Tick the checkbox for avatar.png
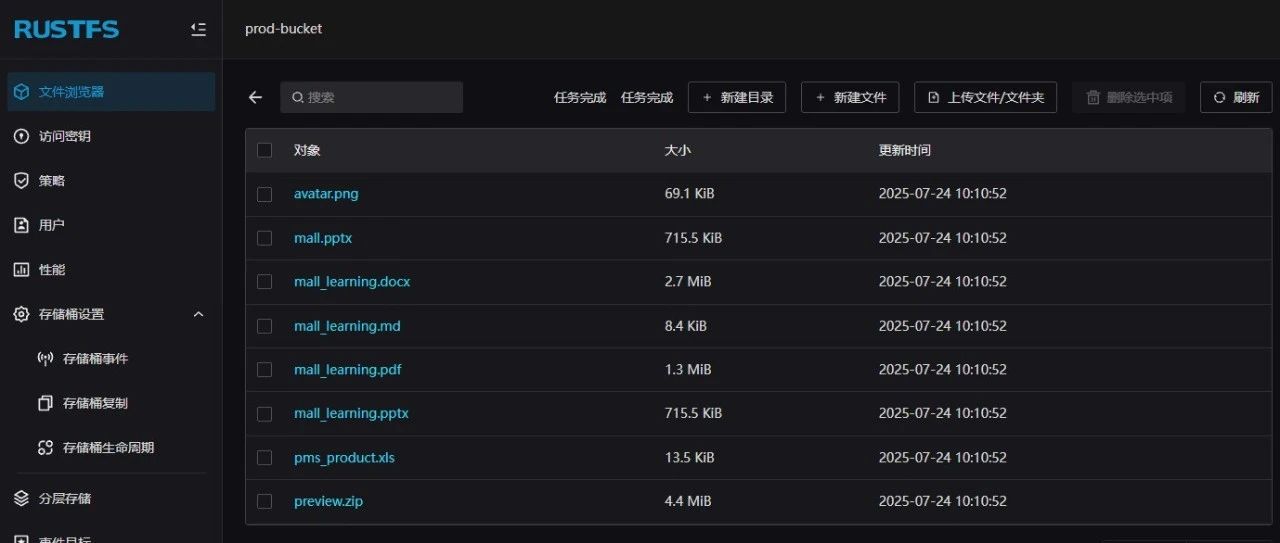1280x543 pixels. coord(264,194)
